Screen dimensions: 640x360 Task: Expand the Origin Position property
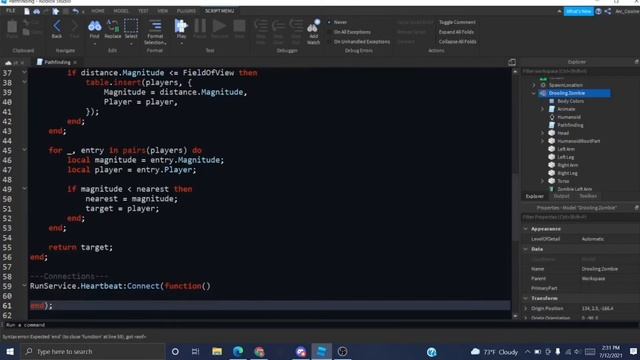tap(526, 309)
